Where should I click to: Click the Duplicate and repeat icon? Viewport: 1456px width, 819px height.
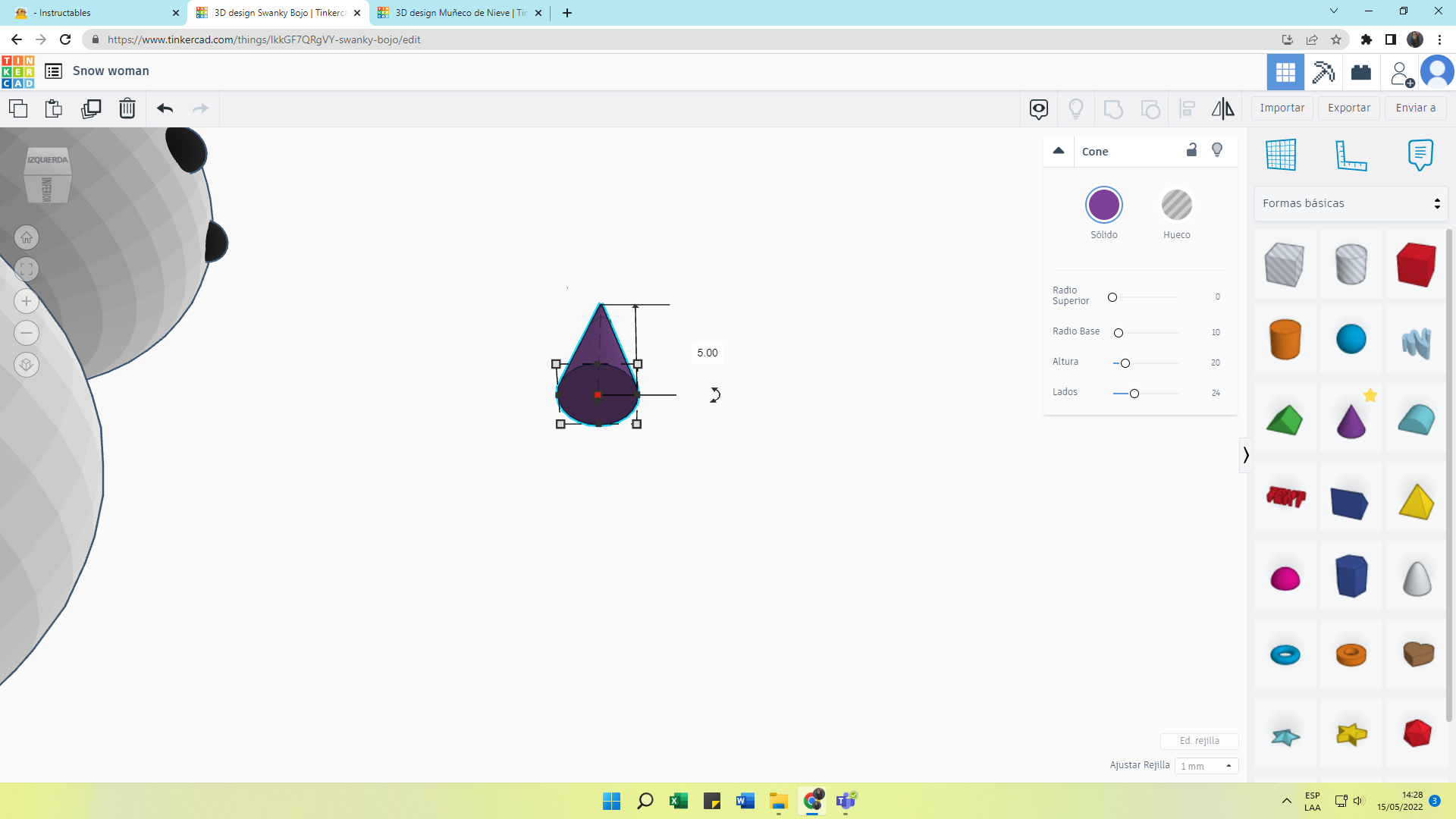(x=91, y=108)
